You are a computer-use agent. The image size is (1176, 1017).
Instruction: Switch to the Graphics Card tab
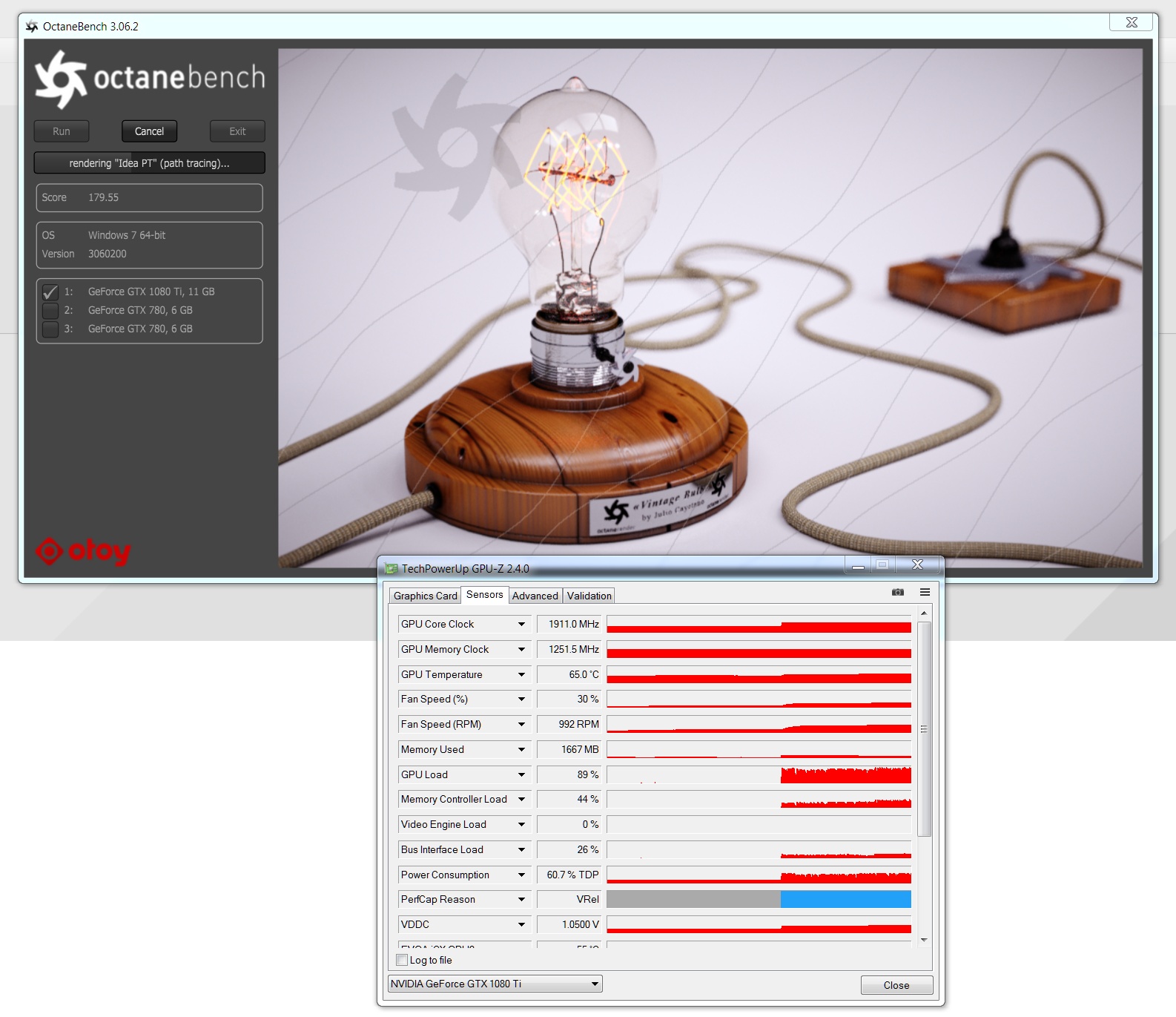click(426, 596)
